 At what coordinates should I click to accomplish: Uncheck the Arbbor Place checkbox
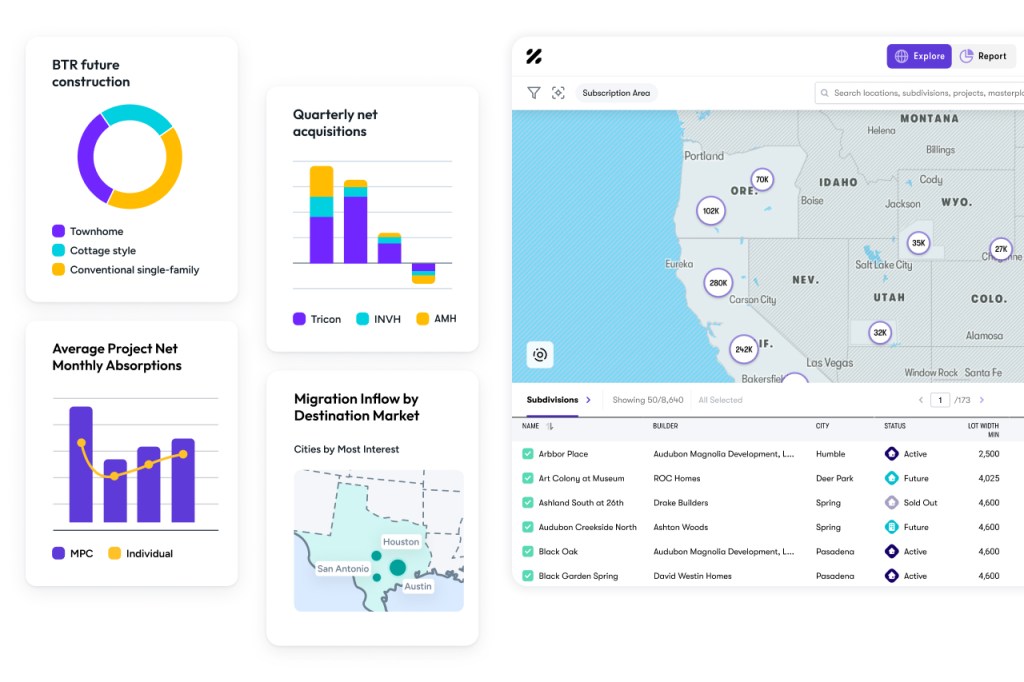(x=528, y=454)
